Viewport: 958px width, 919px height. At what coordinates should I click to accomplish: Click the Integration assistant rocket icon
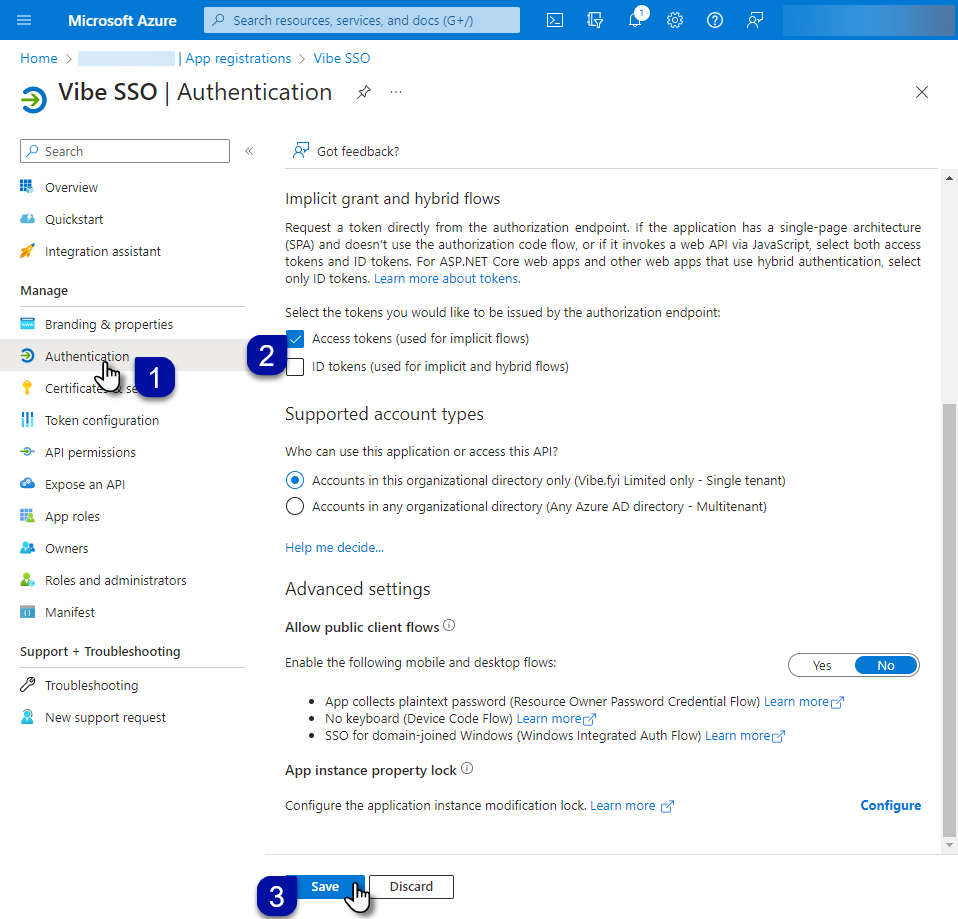(x=27, y=251)
